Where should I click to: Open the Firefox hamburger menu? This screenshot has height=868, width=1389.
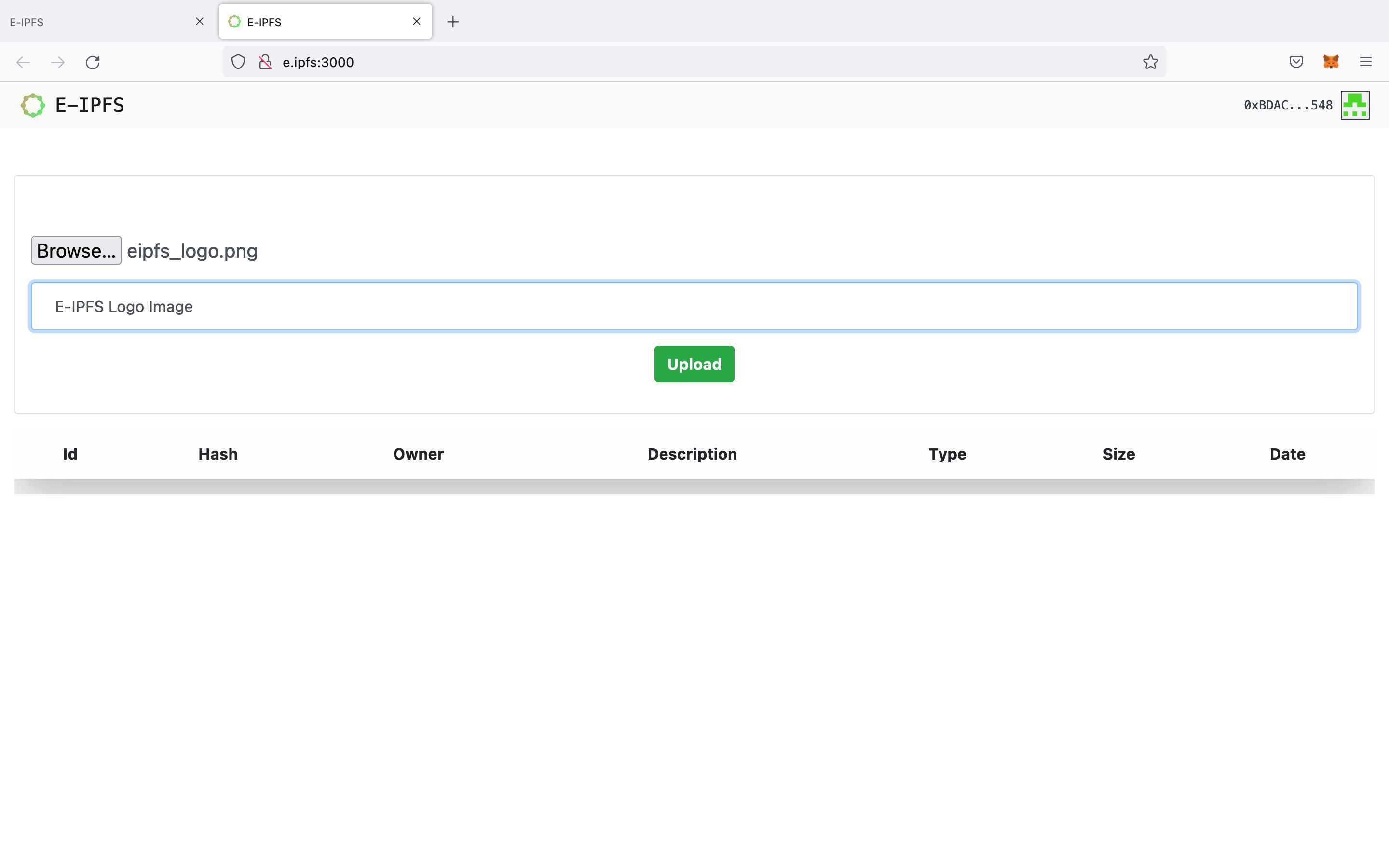coord(1365,62)
